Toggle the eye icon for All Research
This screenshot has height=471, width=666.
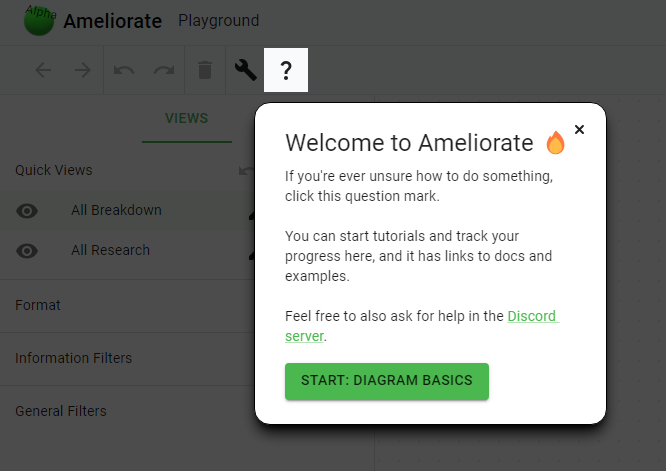27,251
